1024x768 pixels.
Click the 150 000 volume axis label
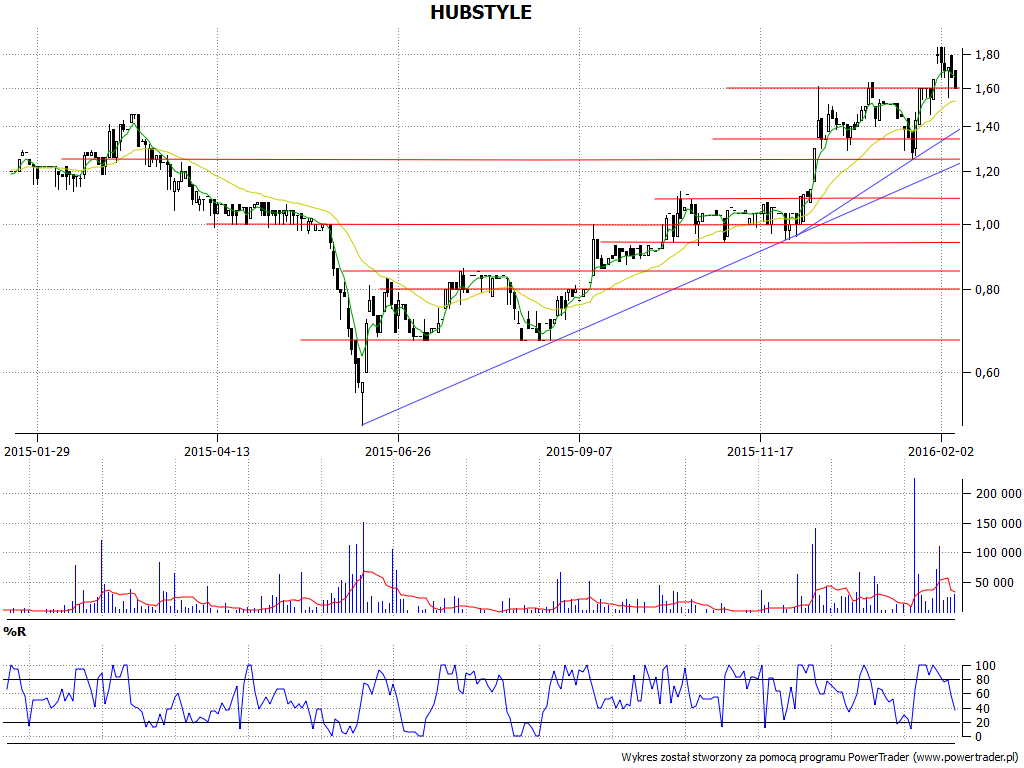click(x=998, y=524)
